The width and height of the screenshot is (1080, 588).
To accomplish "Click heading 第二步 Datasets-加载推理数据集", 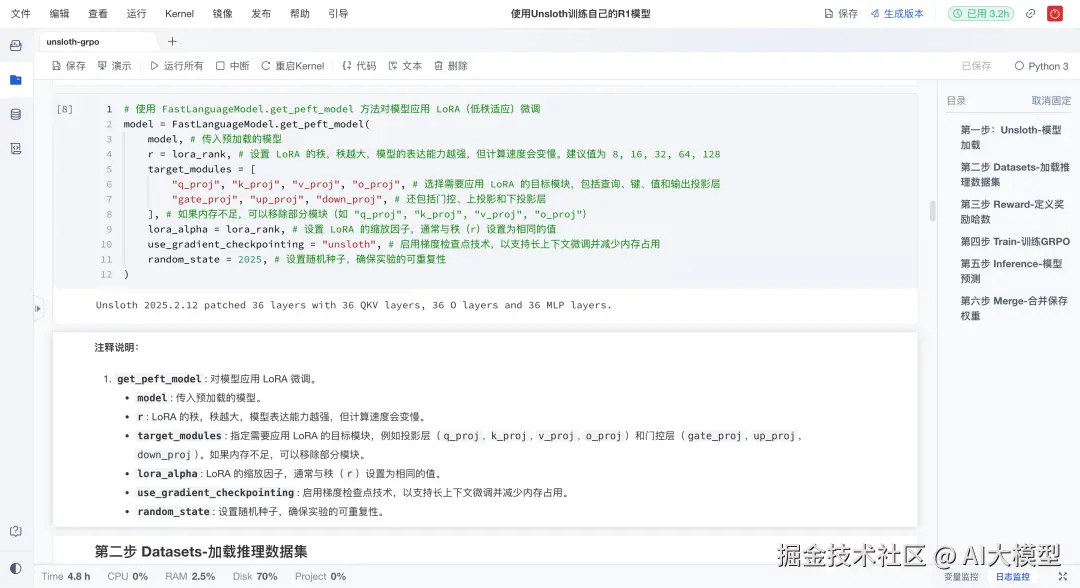I will click(201, 552).
